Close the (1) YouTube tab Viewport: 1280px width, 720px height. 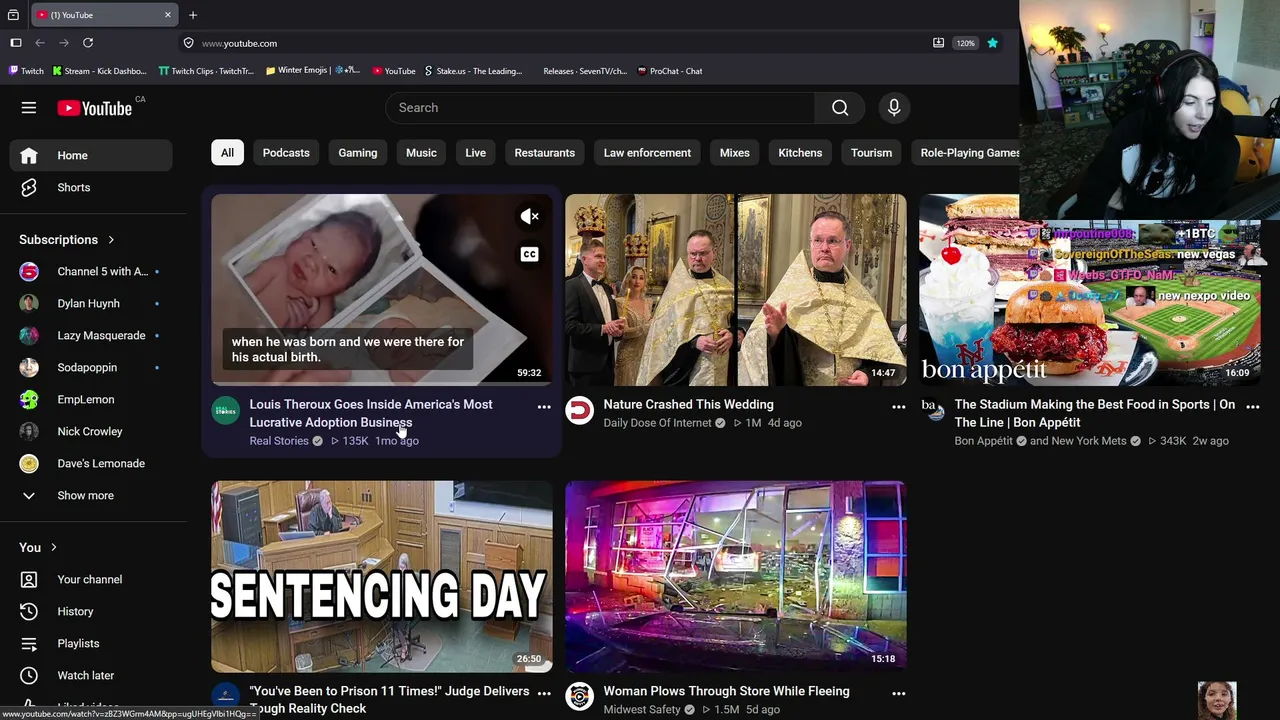coord(168,15)
